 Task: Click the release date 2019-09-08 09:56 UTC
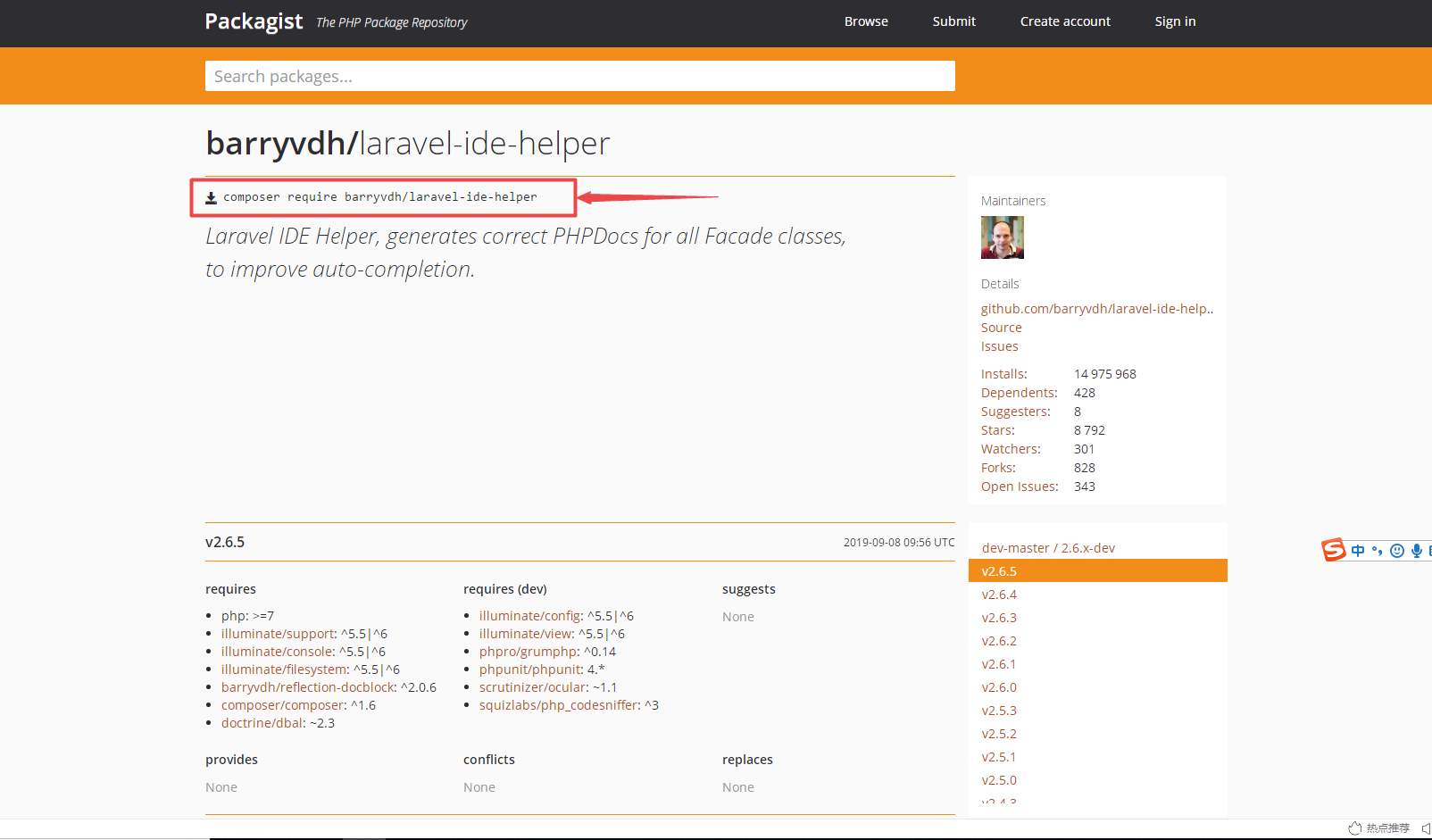coord(899,543)
